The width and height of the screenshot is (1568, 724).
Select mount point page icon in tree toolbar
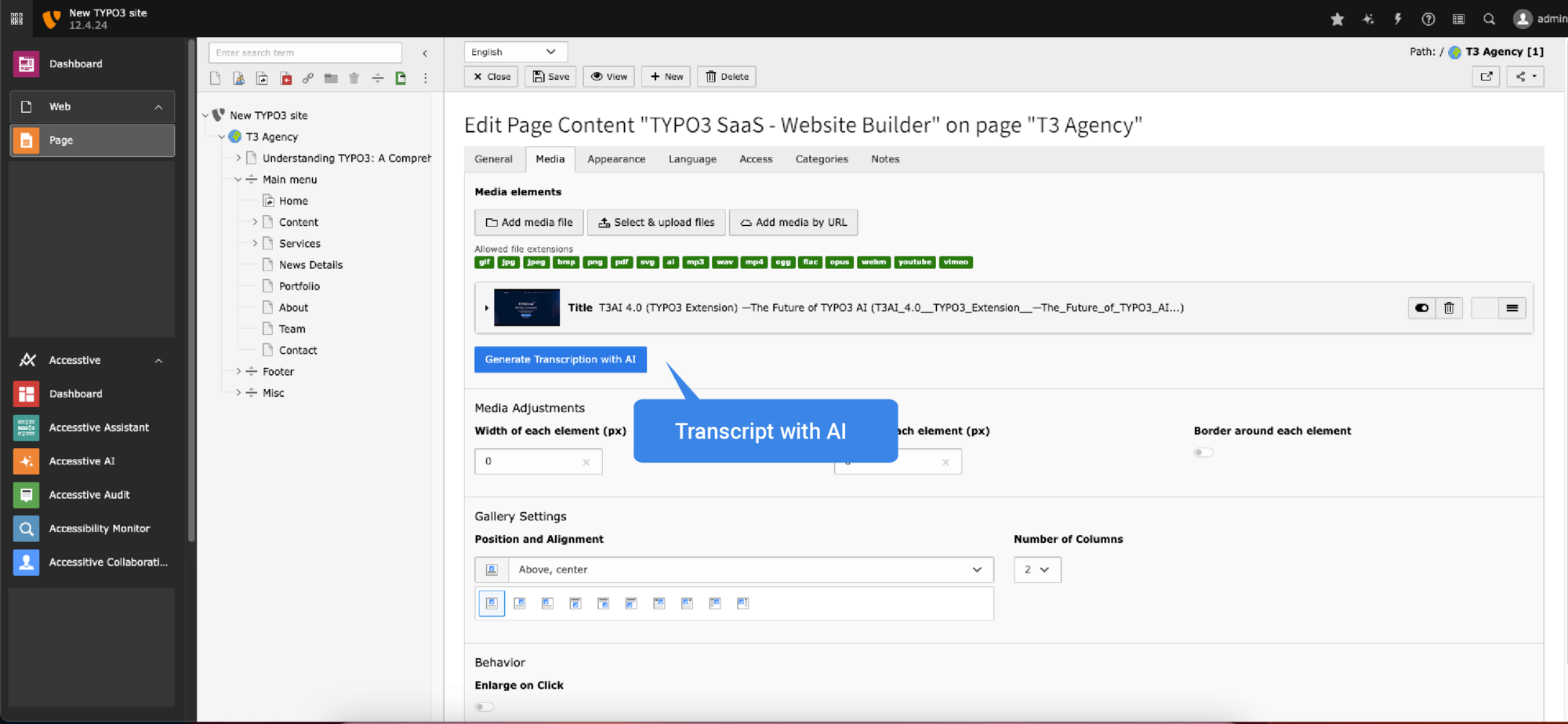pyautogui.click(x=285, y=78)
